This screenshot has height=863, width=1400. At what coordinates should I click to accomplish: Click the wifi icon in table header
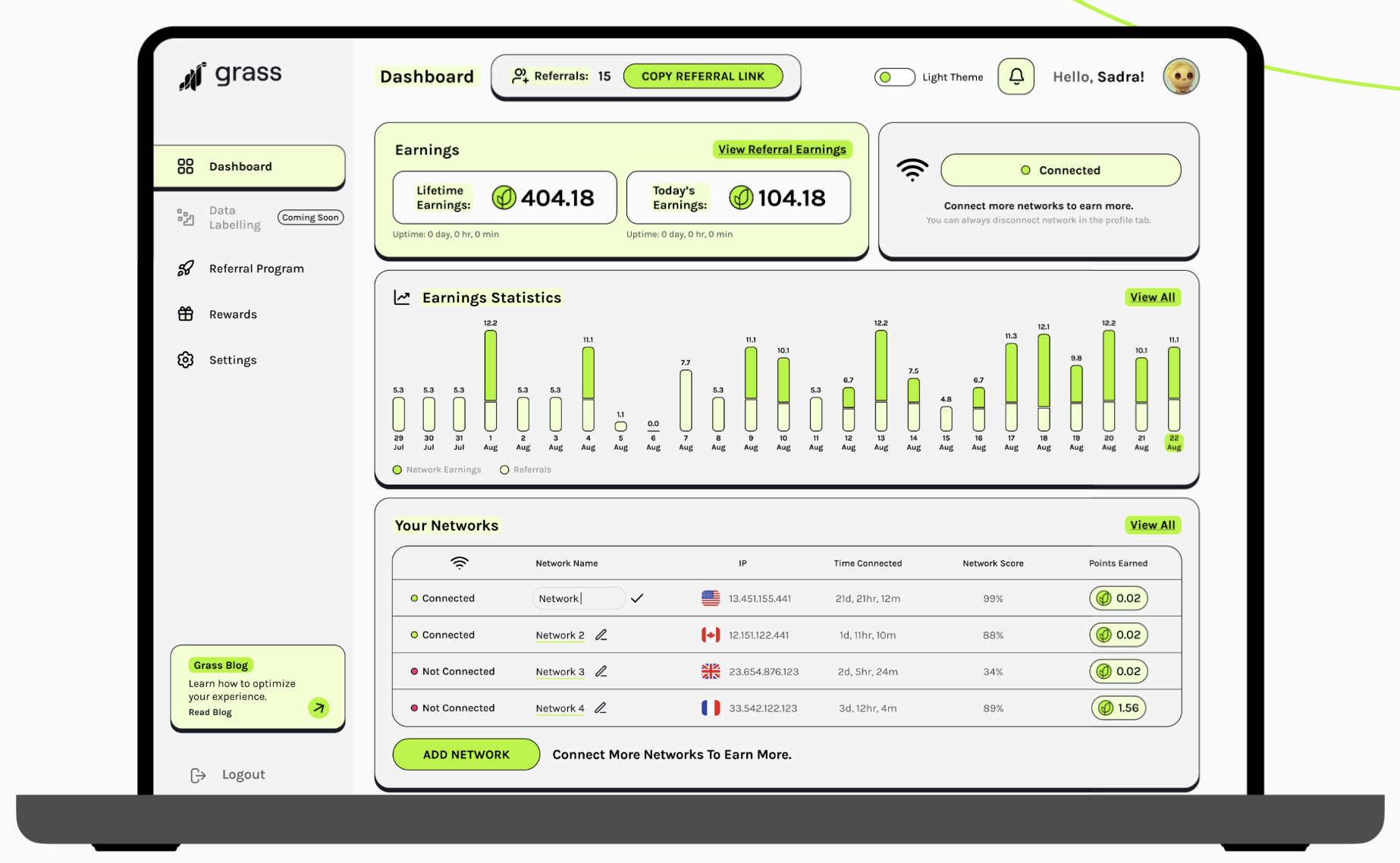tap(459, 563)
